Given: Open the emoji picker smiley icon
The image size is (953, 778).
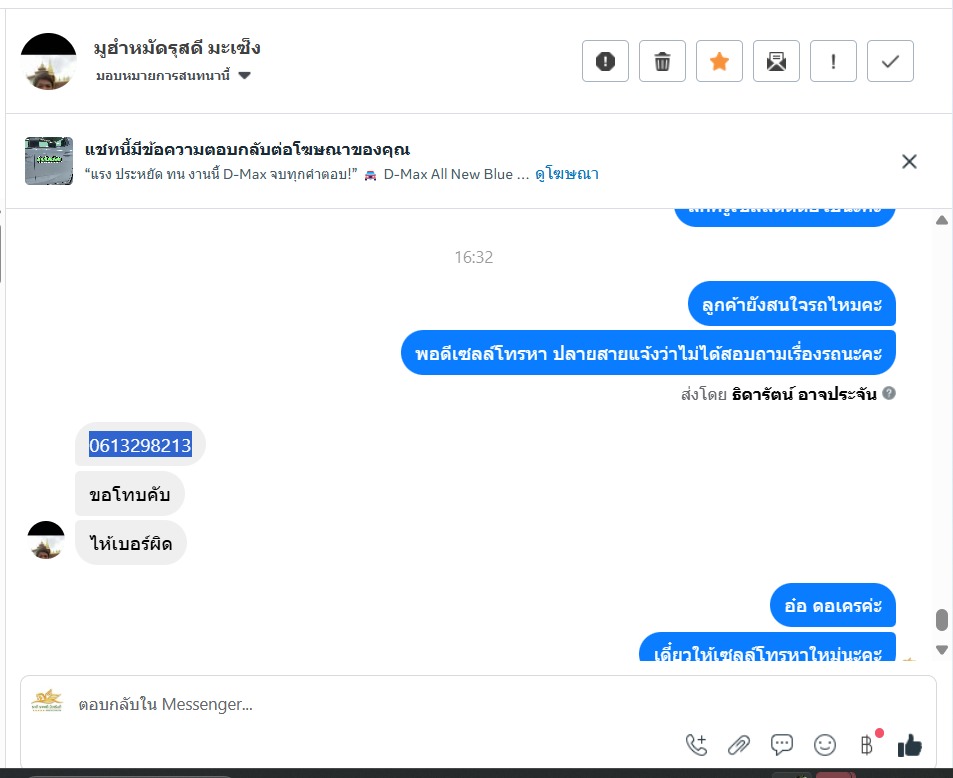Looking at the screenshot, I should coord(825,745).
